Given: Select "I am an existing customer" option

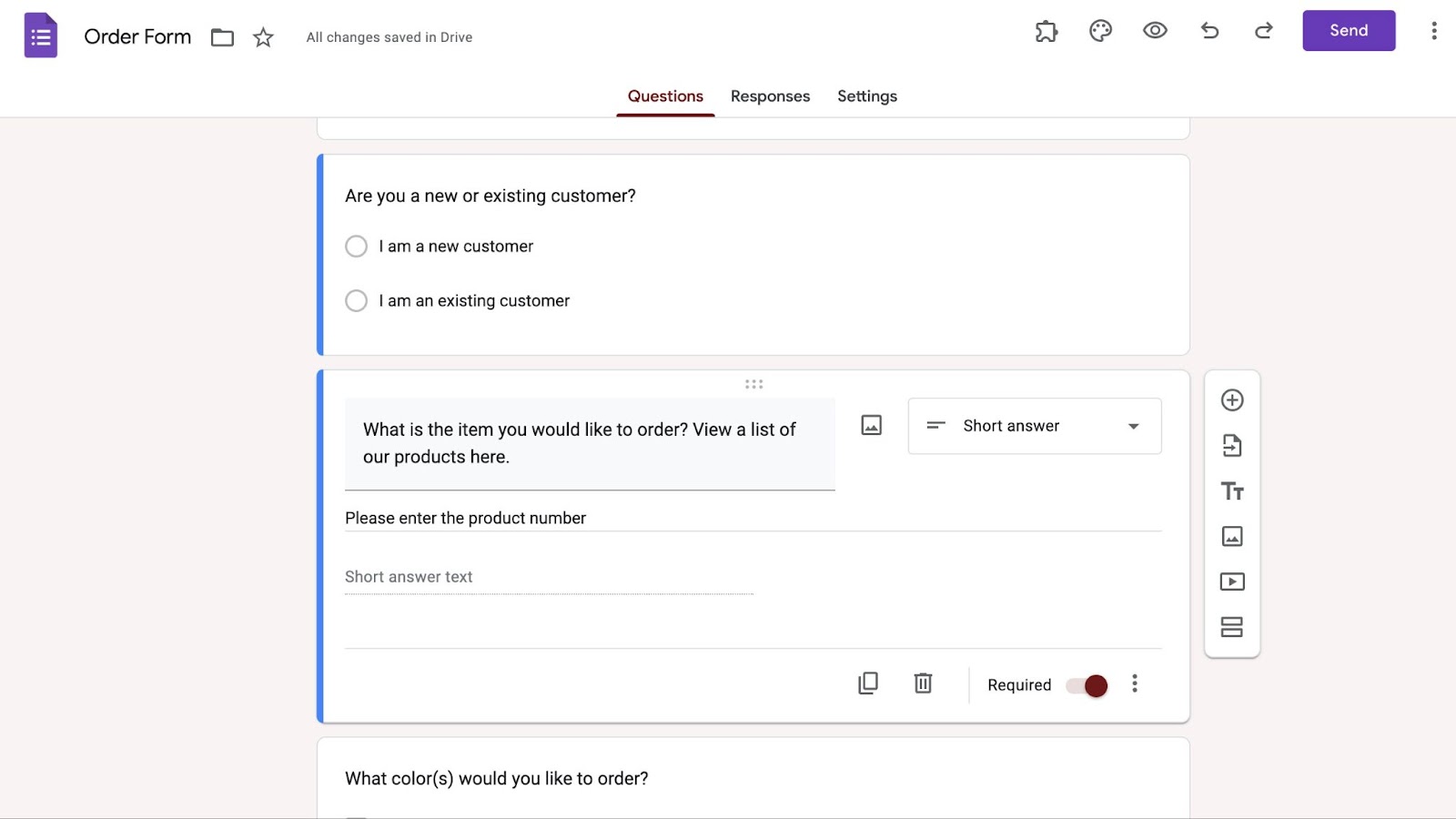Looking at the screenshot, I should click(357, 301).
